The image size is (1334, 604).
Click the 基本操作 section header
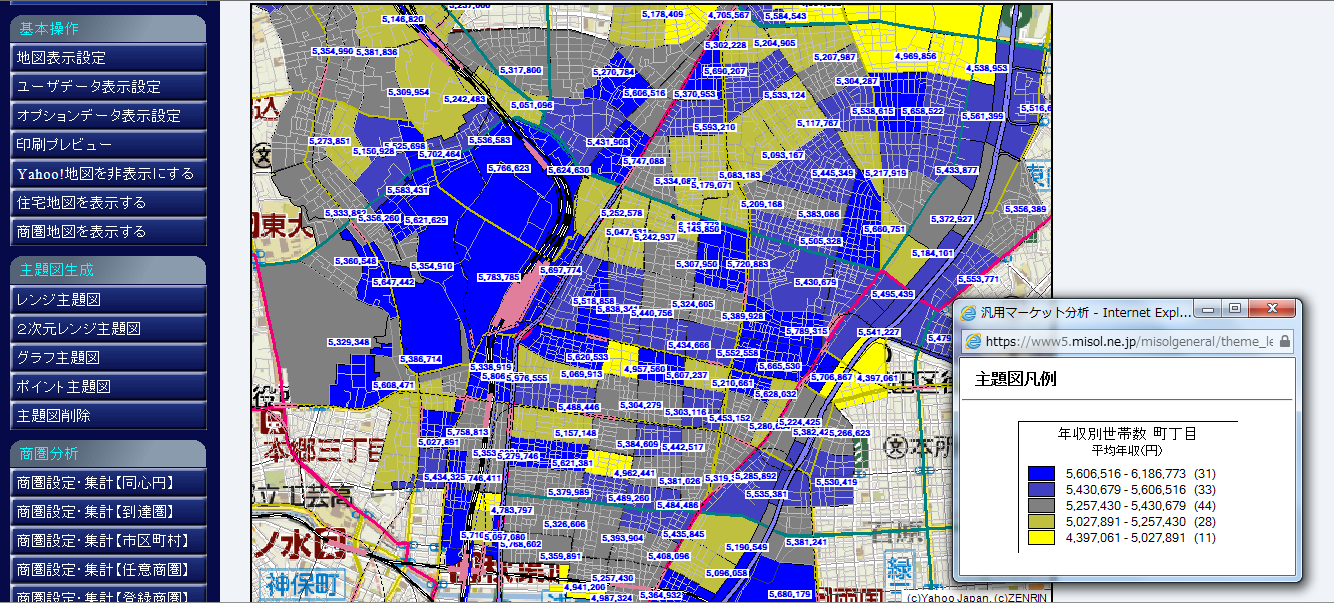(x=108, y=28)
